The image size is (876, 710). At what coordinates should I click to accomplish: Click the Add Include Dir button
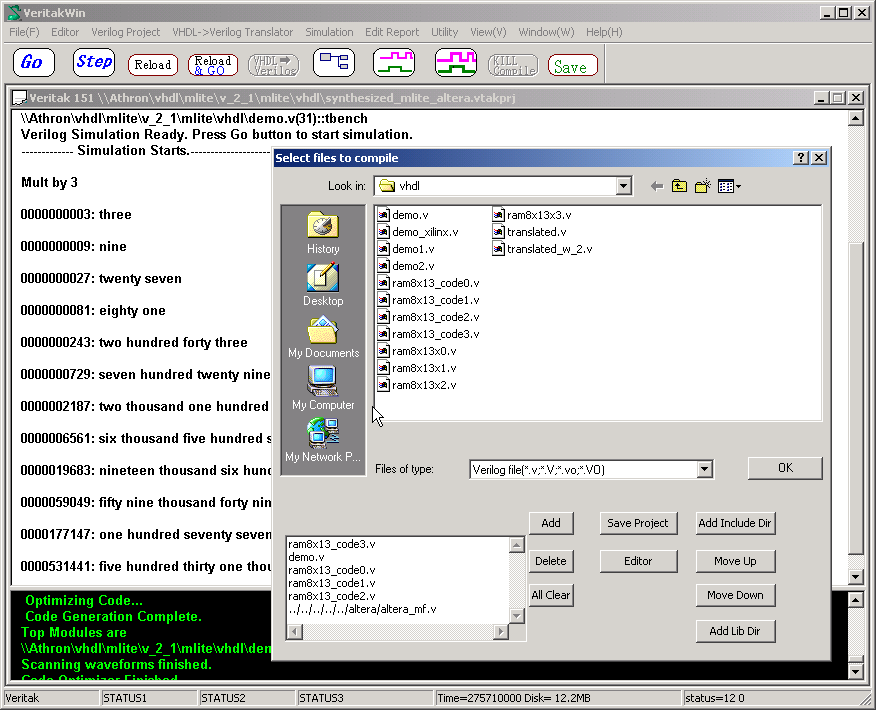735,523
